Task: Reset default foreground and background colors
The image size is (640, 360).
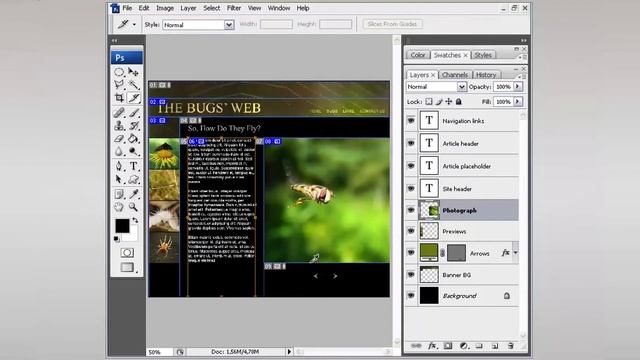Action: [117, 239]
